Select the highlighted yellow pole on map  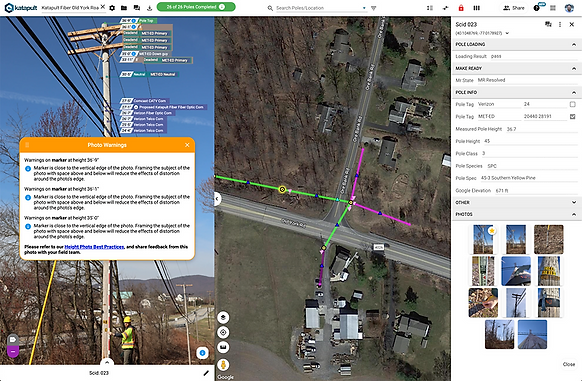282,190
